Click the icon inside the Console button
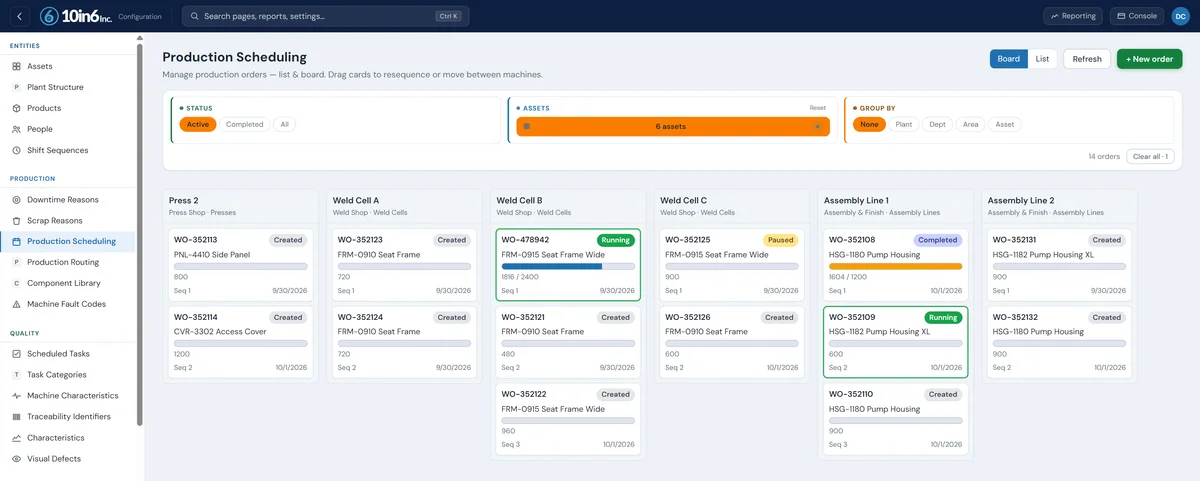The height and width of the screenshot is (481, 1200). pyautogui.click(x=1122, y=16)
